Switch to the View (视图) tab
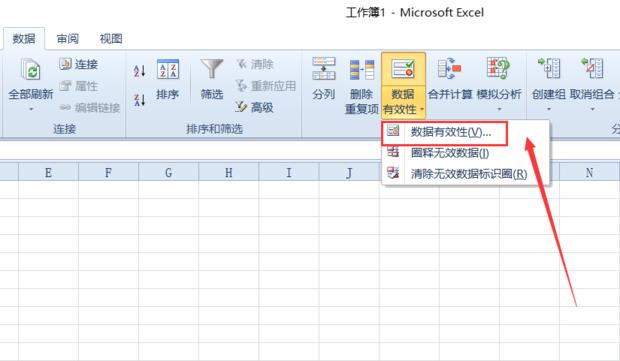 [111, 39]
